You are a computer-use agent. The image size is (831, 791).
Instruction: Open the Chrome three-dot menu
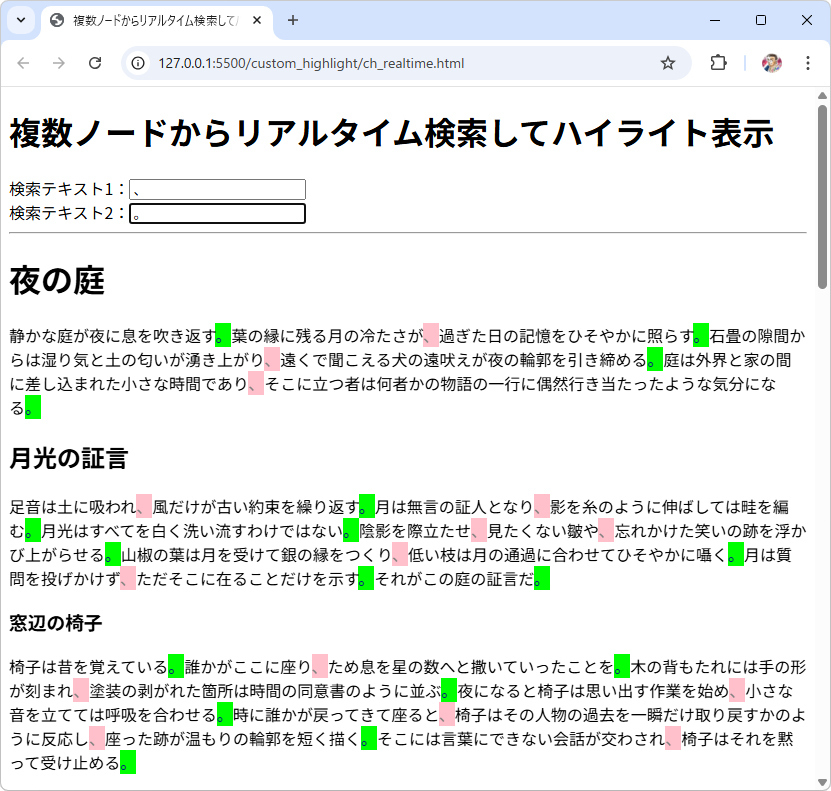coord(808,63)
